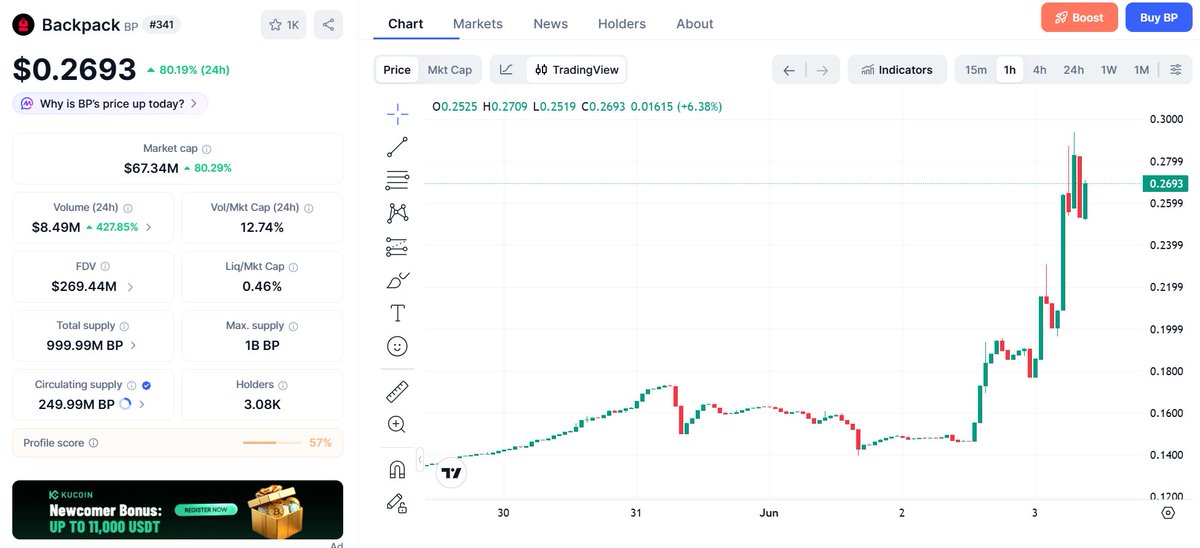Image resolution: width=1200 pixels, height=548 pixels.
Task: Expand Total supply details arrow
Action: (134, 345)
